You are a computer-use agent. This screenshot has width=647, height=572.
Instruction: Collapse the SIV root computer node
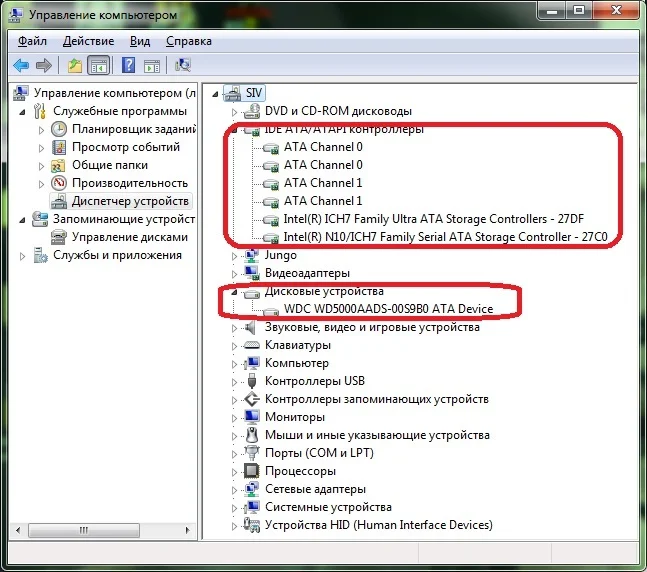click(x=215, y=95)
